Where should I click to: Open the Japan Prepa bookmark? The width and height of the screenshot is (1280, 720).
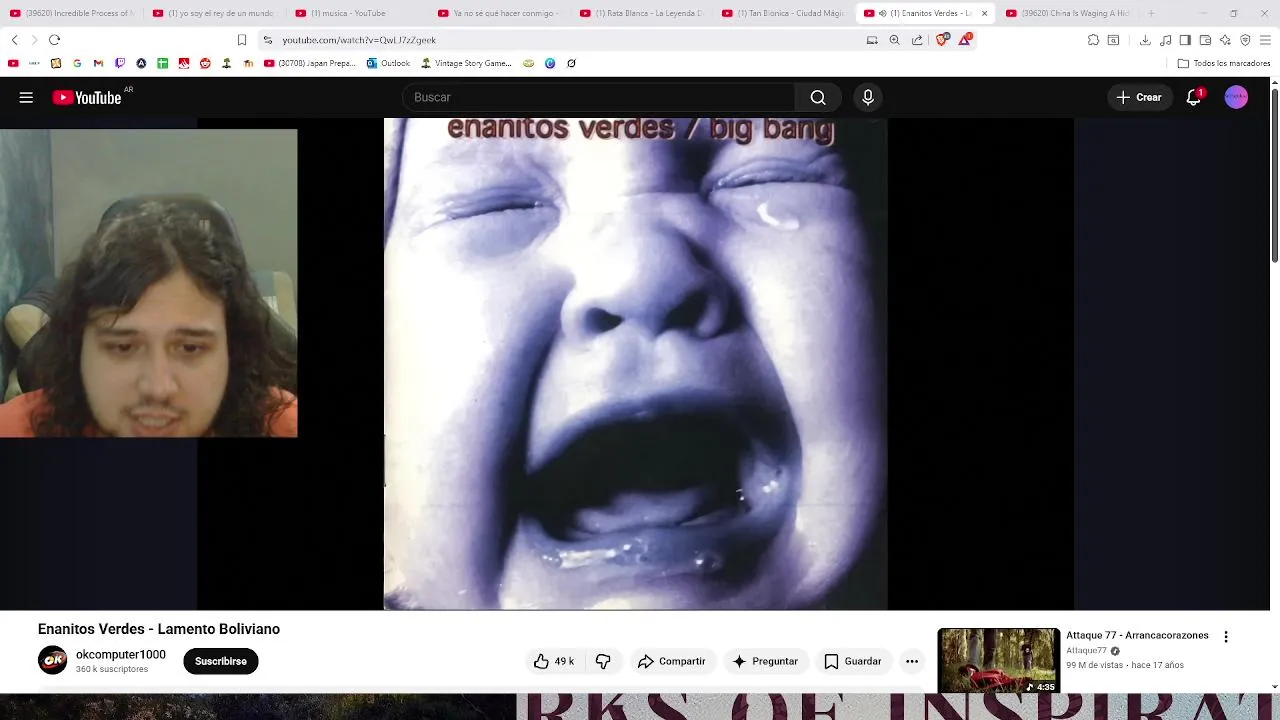pyautogui.click(x=309, y=63)
